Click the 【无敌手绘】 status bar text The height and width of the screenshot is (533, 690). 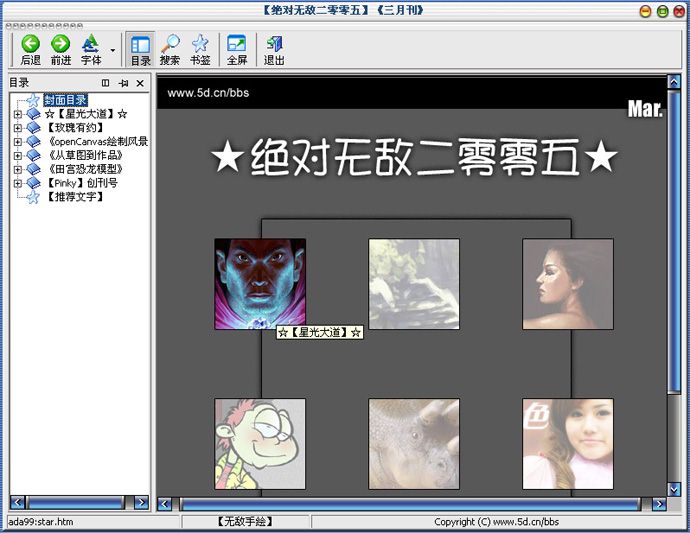pos(245,522)
